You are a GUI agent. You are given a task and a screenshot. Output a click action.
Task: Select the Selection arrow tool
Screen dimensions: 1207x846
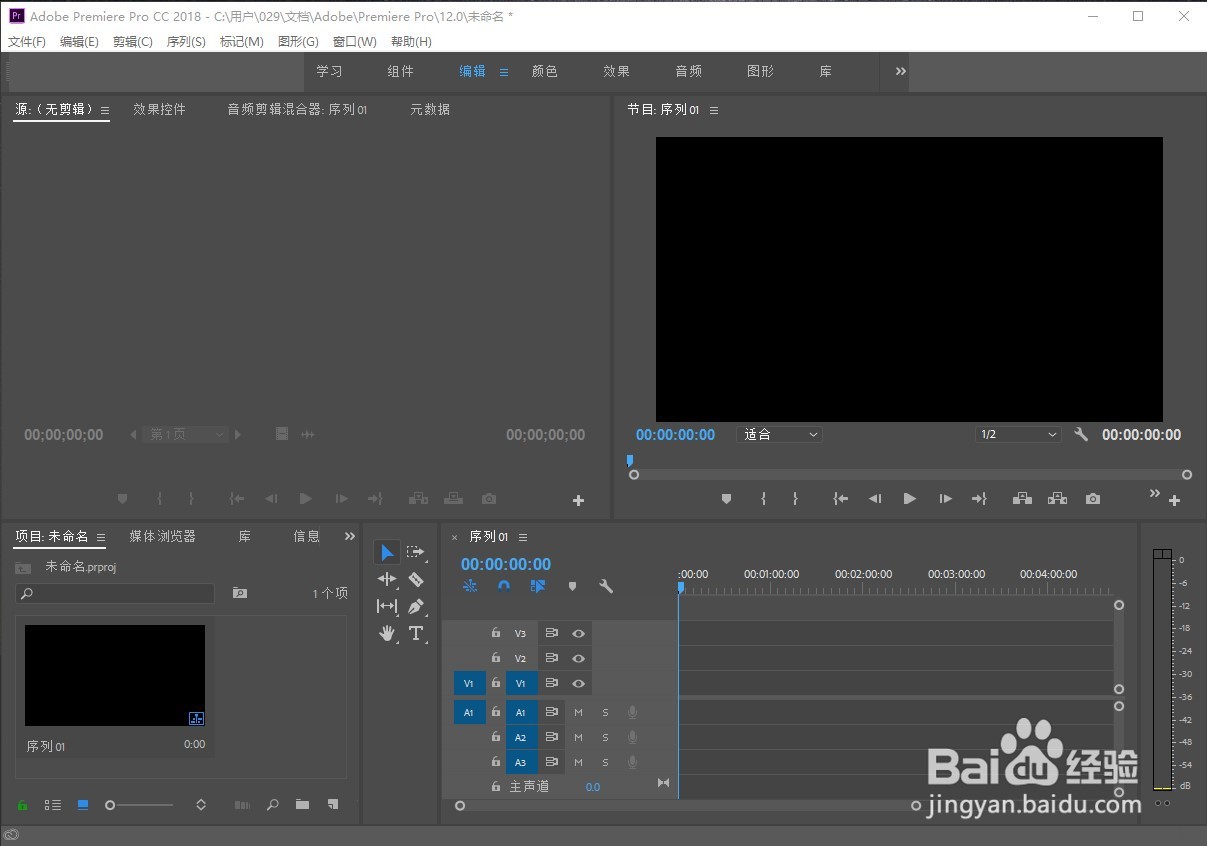387,552
